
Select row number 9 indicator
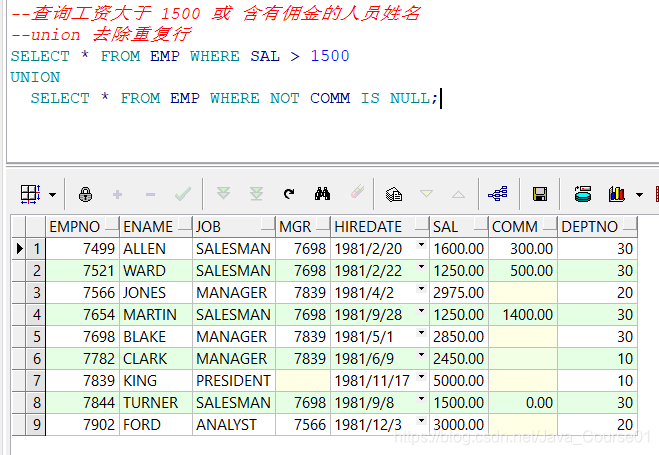36,424
